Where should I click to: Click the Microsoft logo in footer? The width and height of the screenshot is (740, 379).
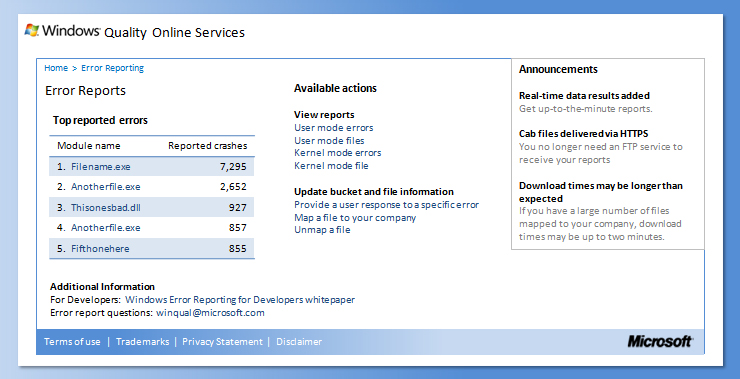coord(660,341)
